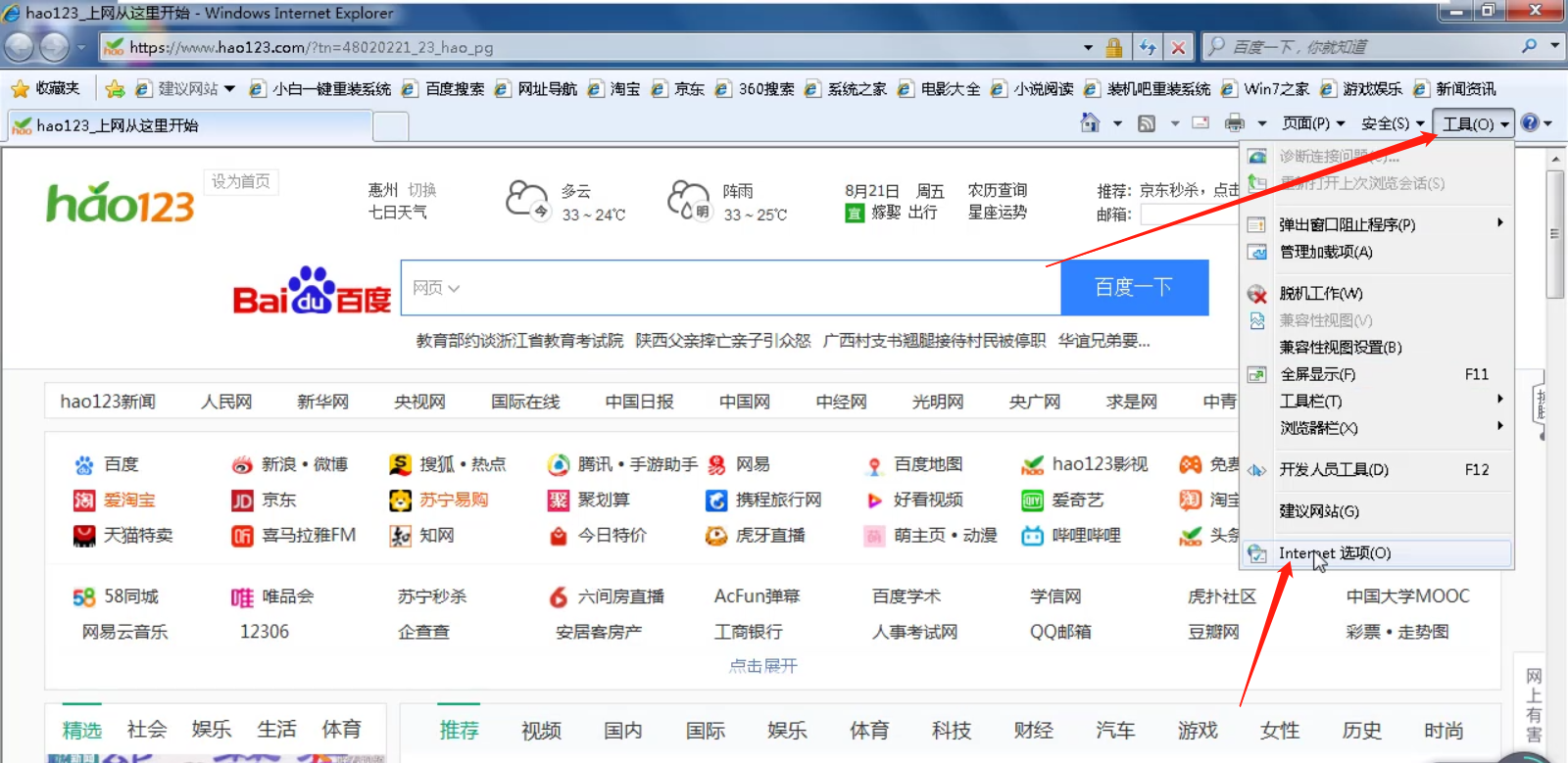1568x763 pixels.
Task: Click the Back navigation arrow
Action: (x=20, y=47)
